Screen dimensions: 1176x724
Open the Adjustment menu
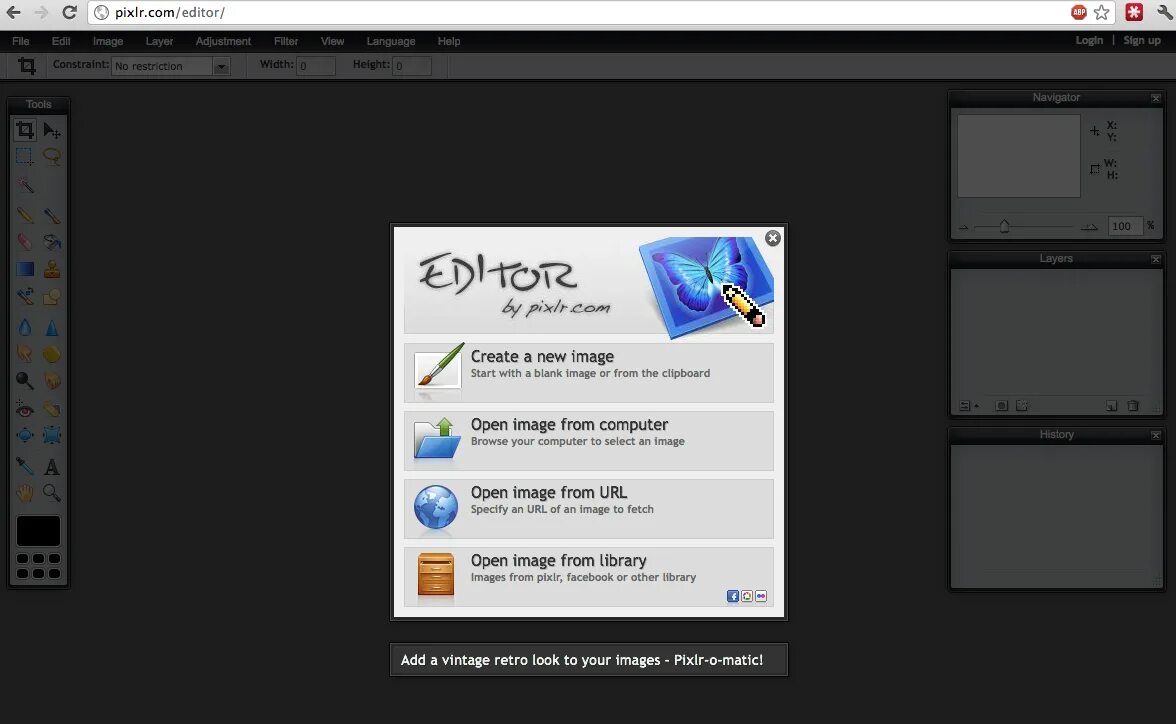tap(224, 41)
